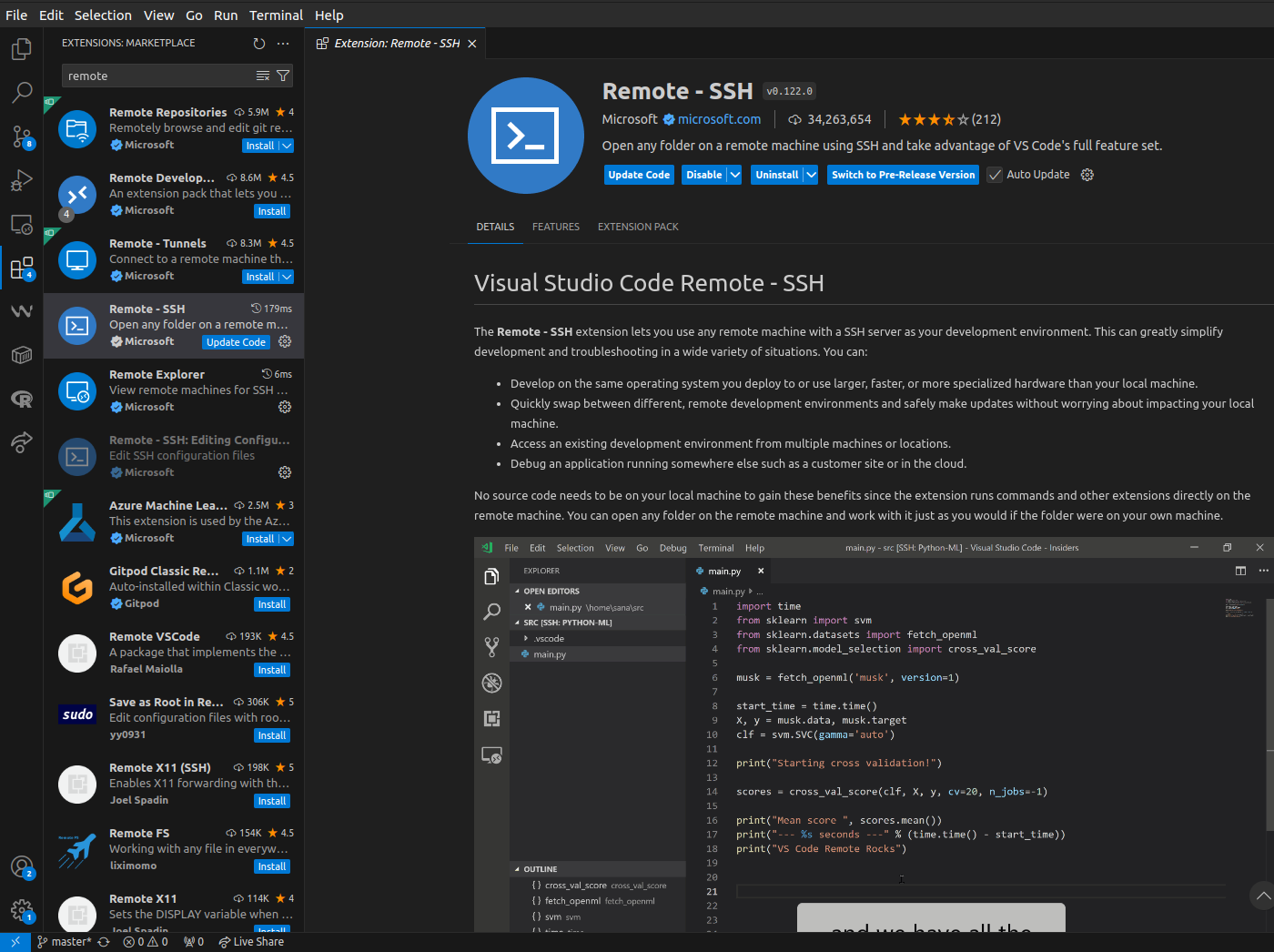The width and height of the screenshot is (1274, 952).
Task: Open manage gear for Remote Explorer item
Action: (x=285, y=407)
